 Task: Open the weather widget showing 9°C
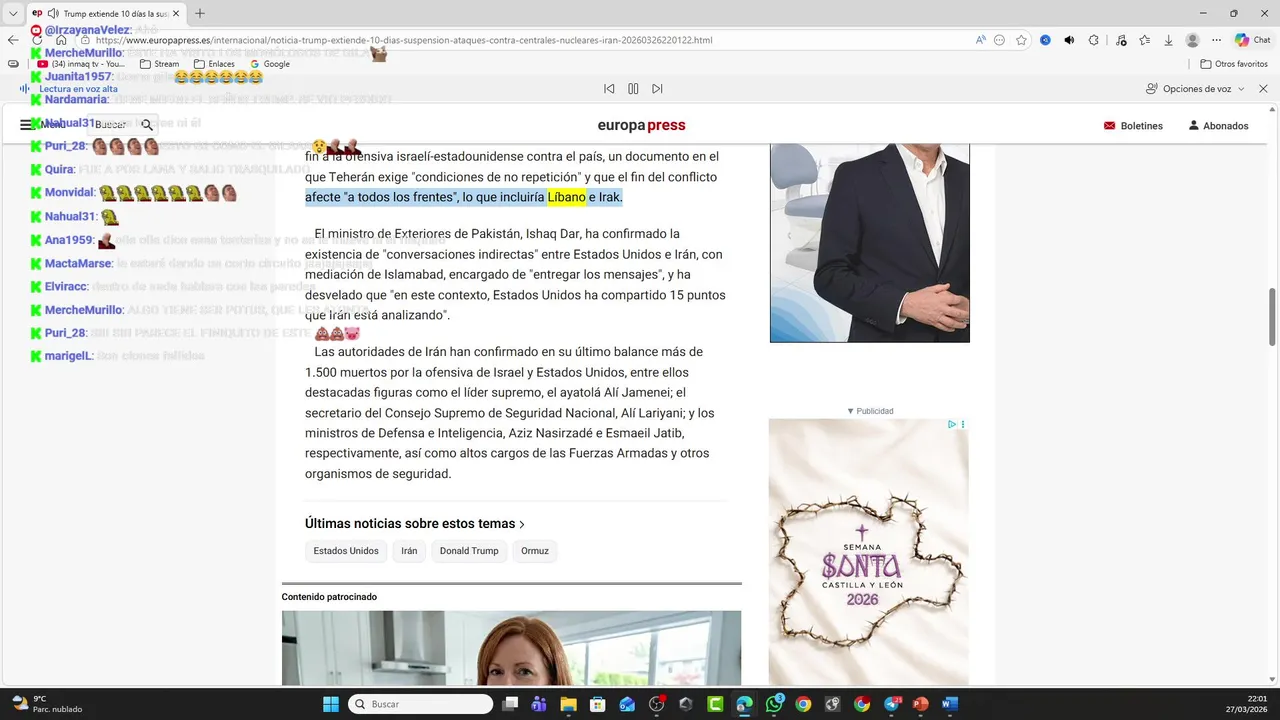tap(46, 704)
